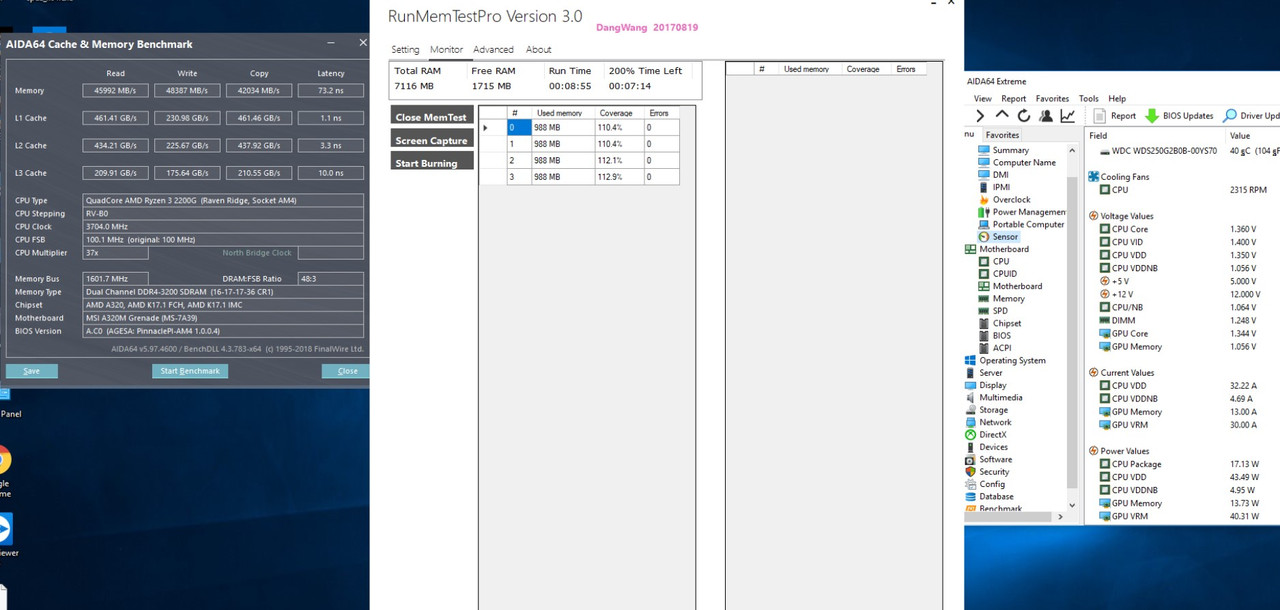This screenshot has height=610, width=1280.
Task: Expand the Devices tree category
Action: tap(986, 447)
